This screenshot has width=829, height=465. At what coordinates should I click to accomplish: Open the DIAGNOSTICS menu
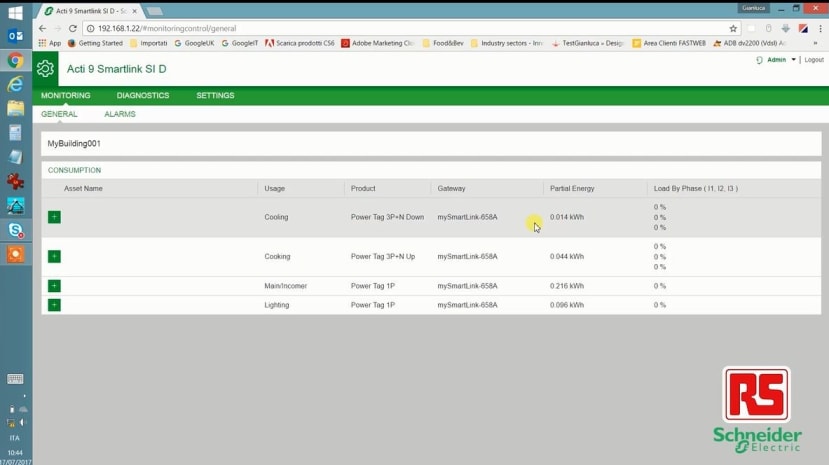143,96
